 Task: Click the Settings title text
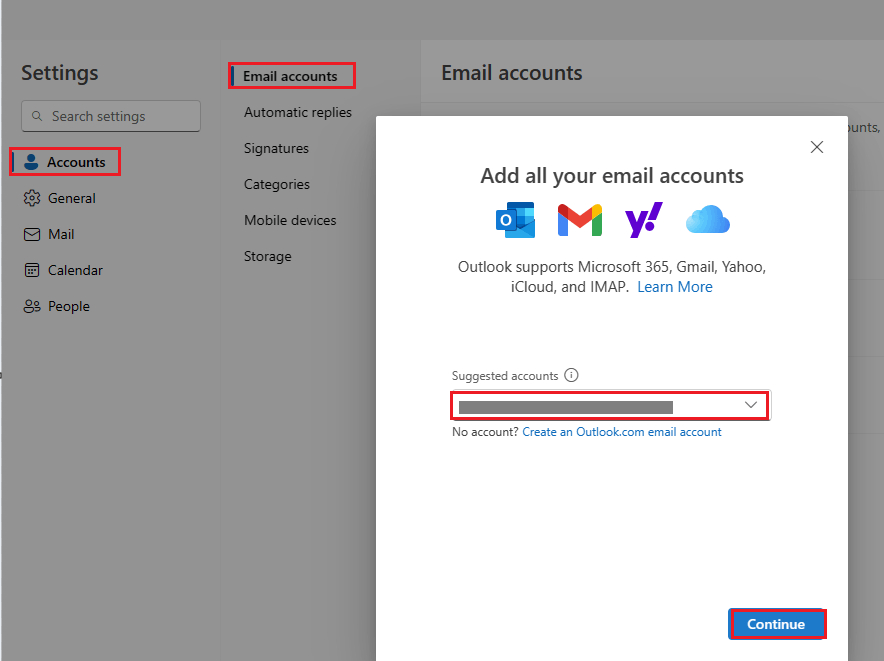tap(60, 73)
